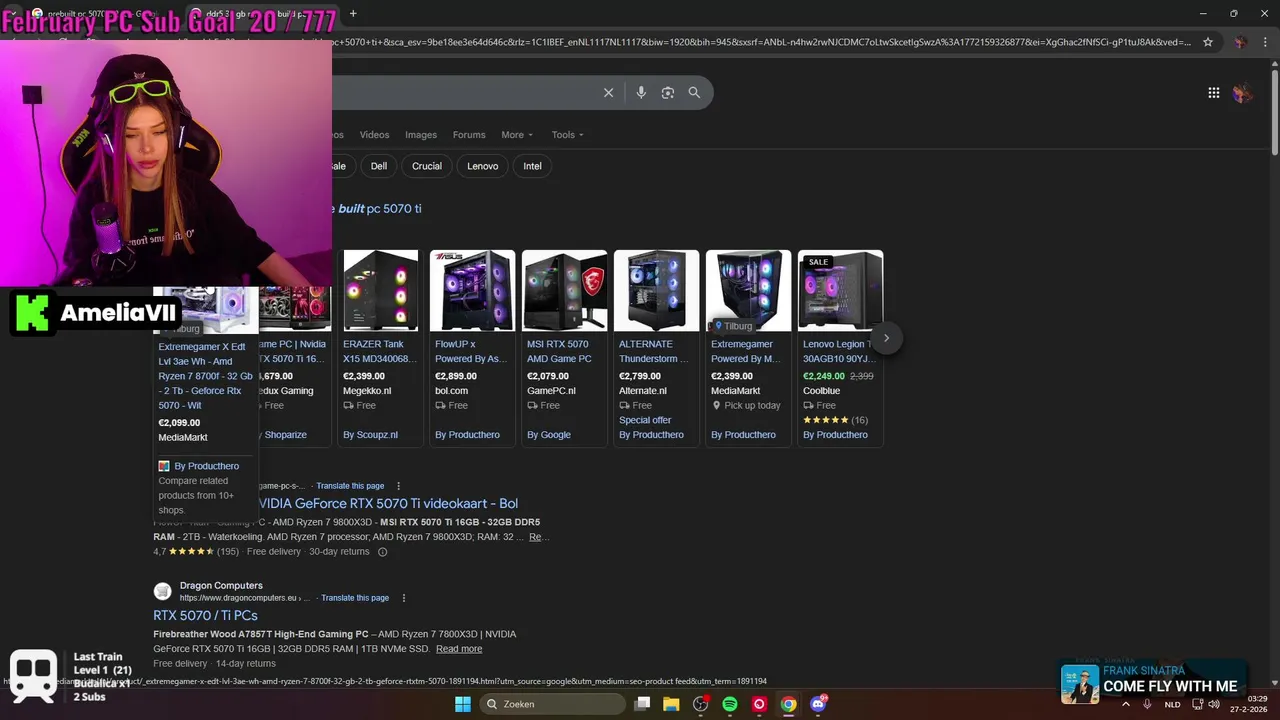This screenshot has width=1280, height=720.
Task: Switch to Images results tab
Action: [421, 135]
